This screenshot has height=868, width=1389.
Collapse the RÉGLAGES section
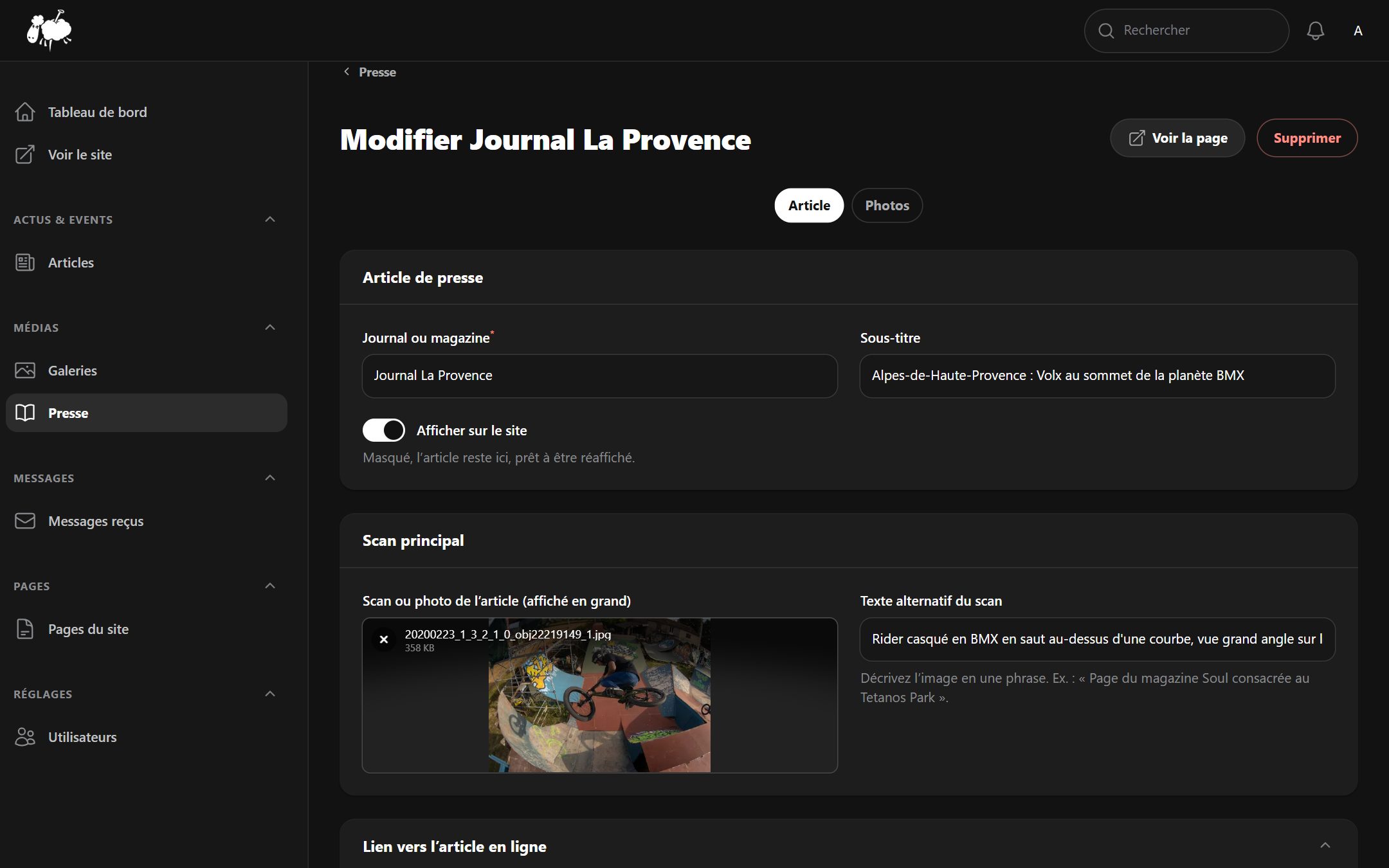click(270, 694)
